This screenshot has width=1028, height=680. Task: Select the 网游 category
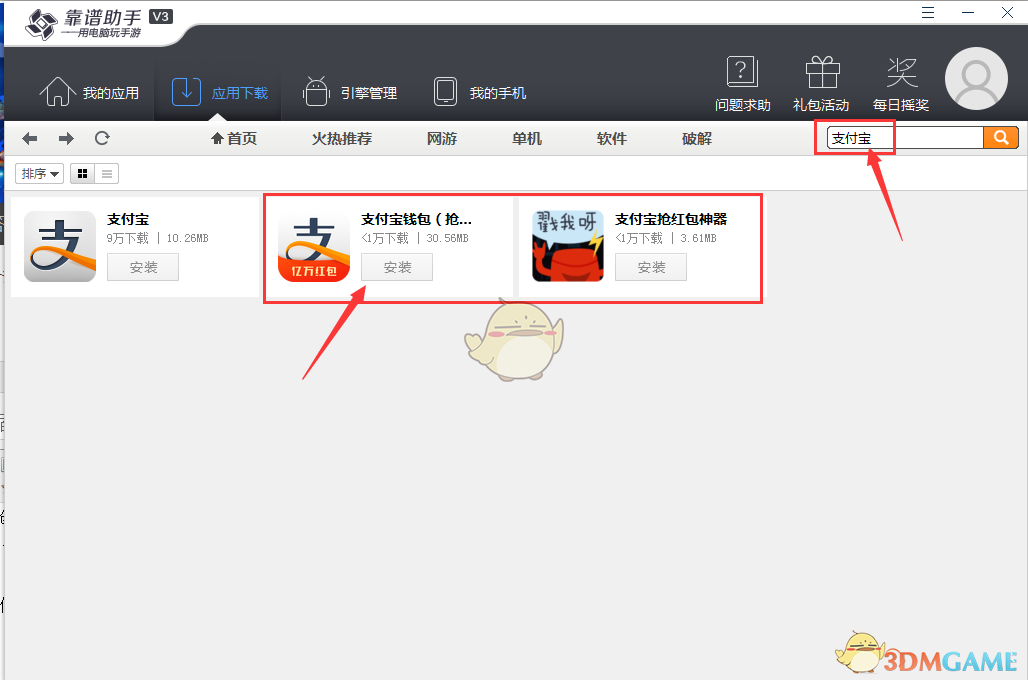[442, 138]
